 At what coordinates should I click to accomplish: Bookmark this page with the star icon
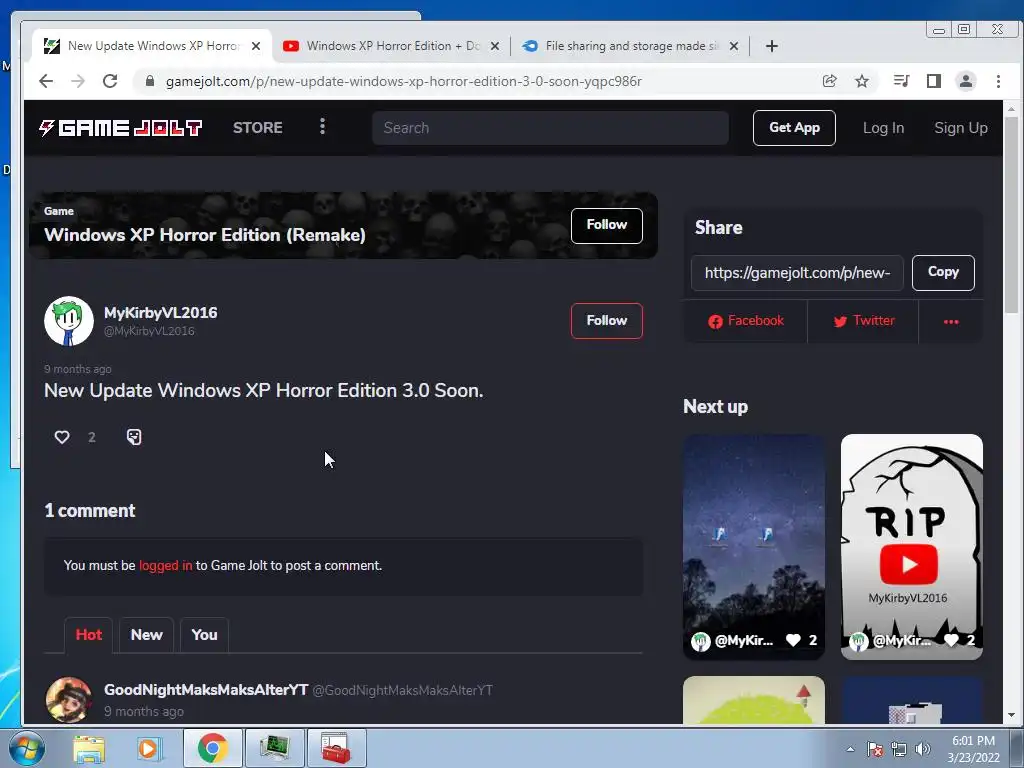[x=862, y=81]
